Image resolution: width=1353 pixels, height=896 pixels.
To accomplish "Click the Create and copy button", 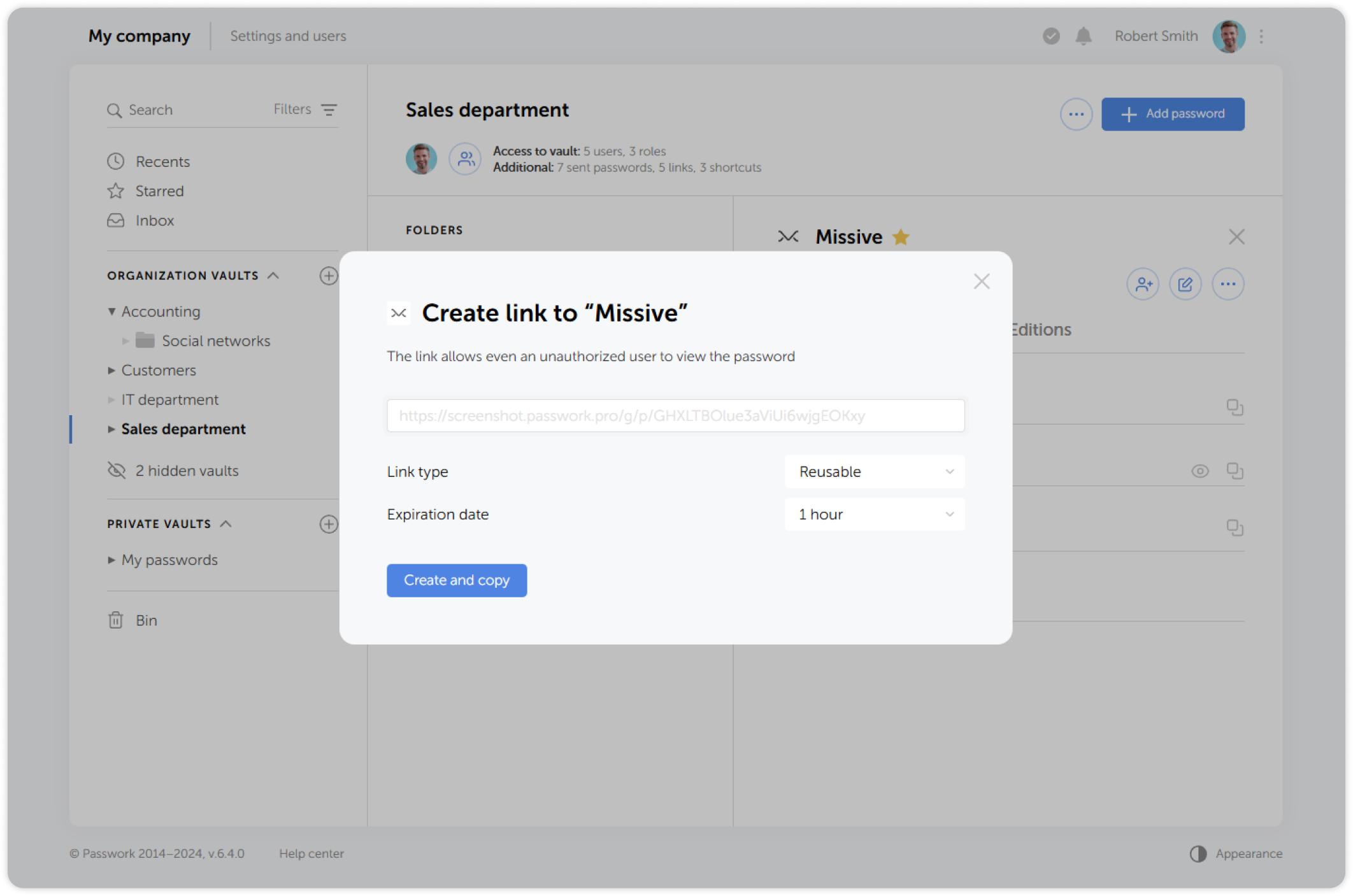I will [457, 580].
